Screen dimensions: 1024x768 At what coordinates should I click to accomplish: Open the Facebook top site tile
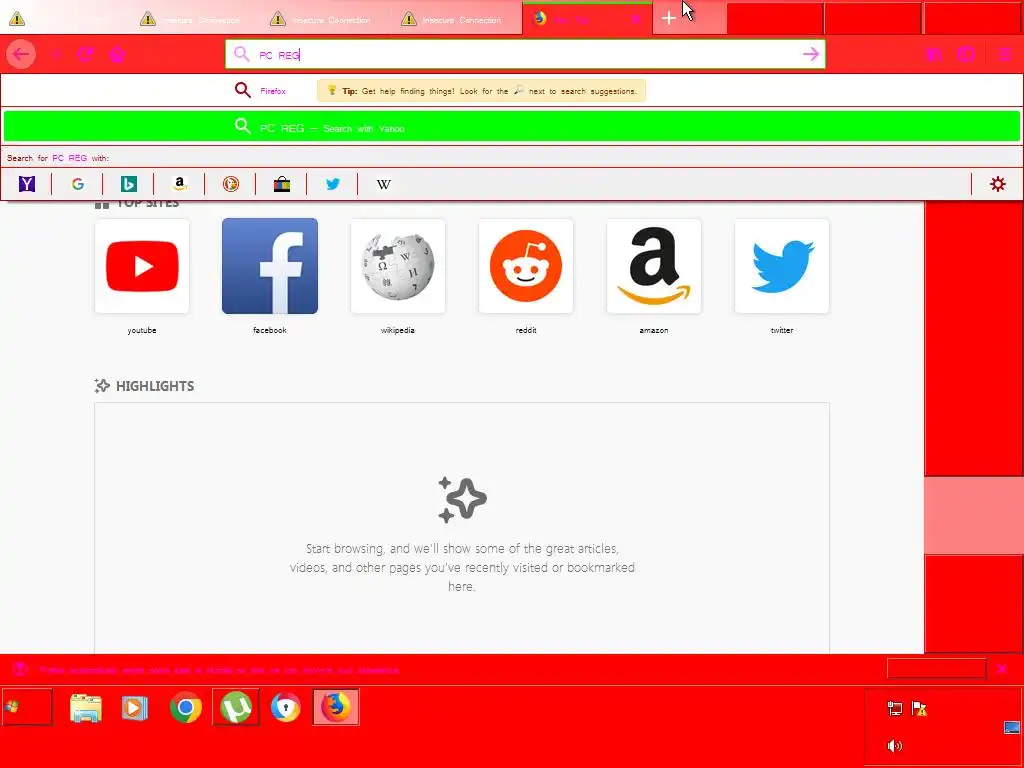pos(270,266)
